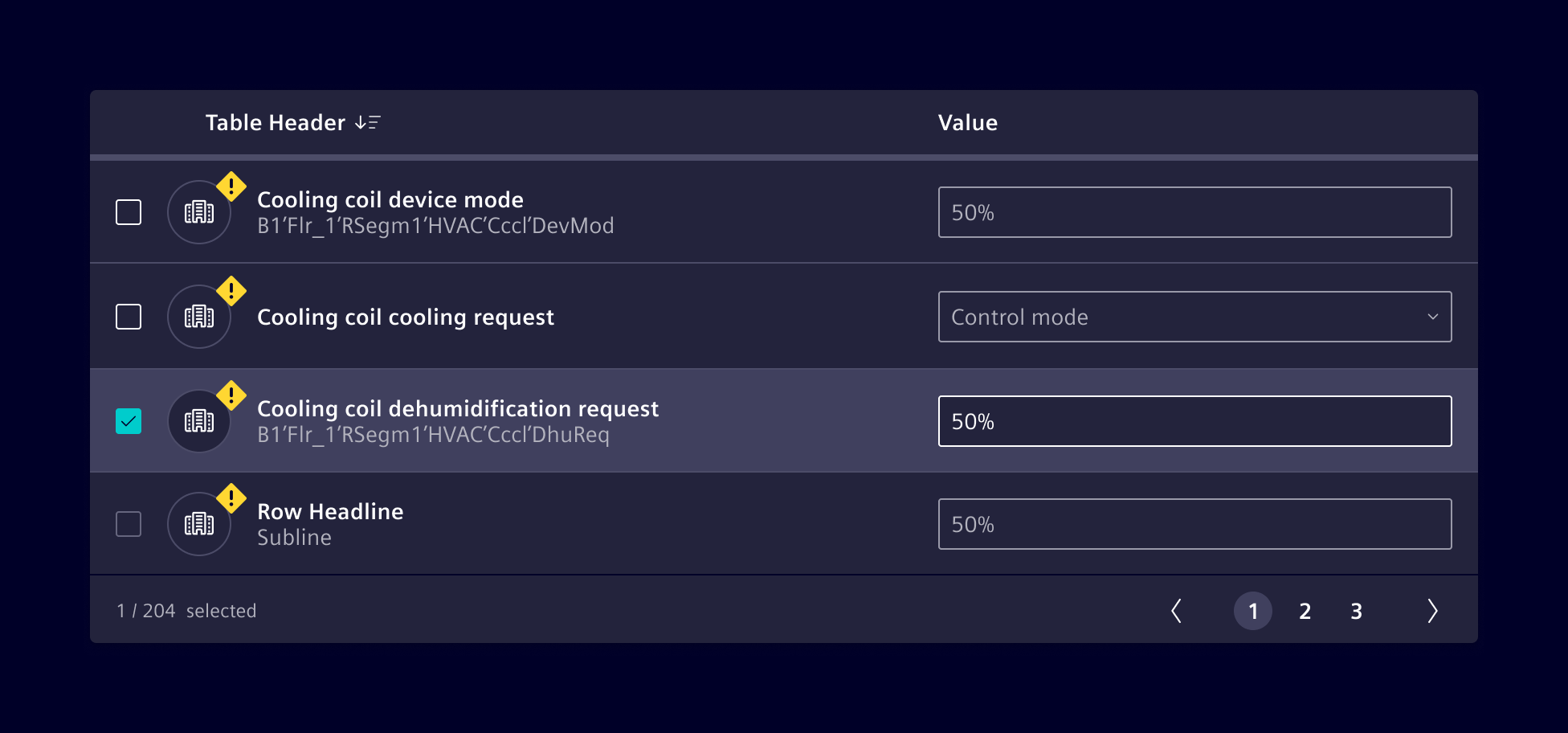Click warning badge on Row Headline icon

231,498
